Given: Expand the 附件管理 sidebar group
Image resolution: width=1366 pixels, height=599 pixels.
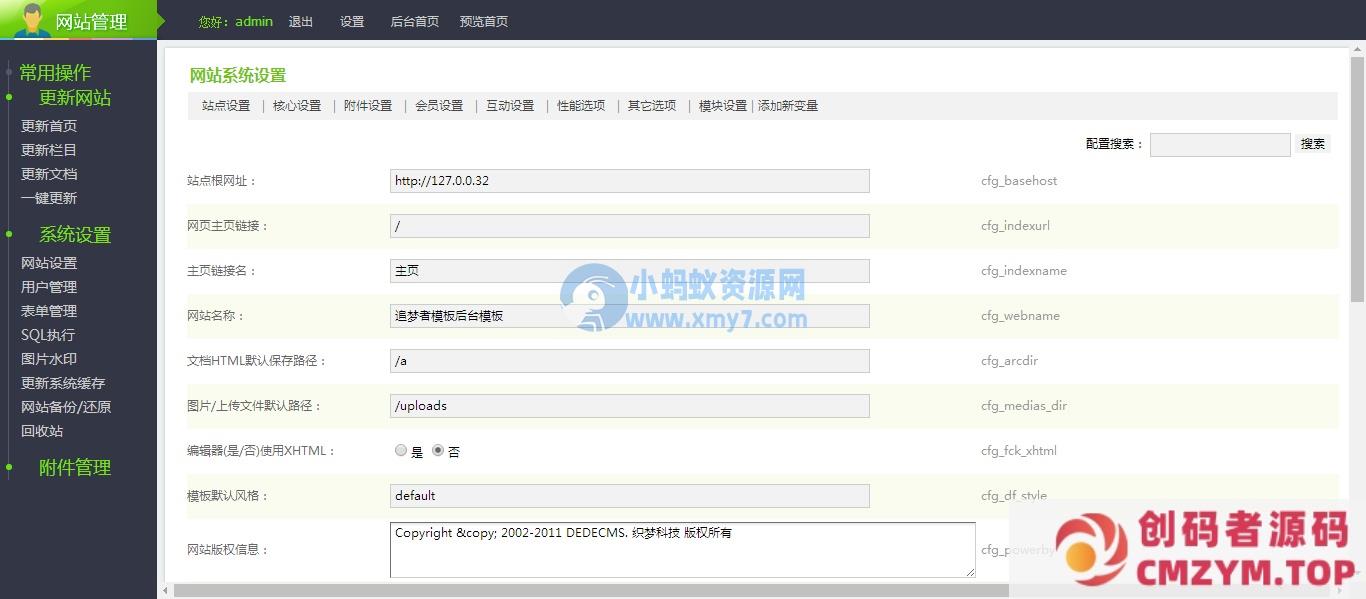Looking at the screenshot, I should (75, 467).
